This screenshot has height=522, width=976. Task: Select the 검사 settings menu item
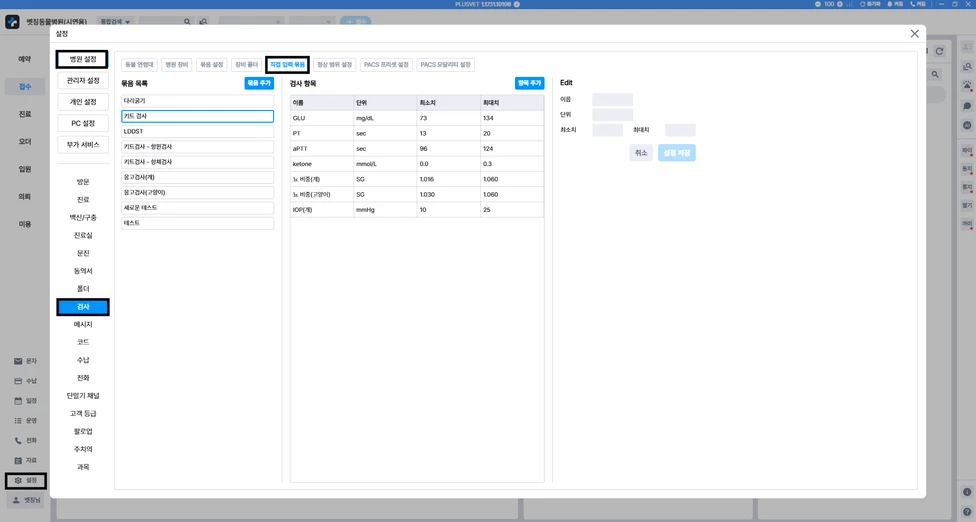(83, 307)
